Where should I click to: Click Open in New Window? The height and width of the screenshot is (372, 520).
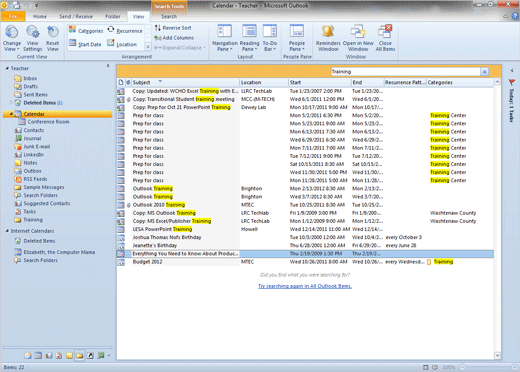click(x=358, y=39)
